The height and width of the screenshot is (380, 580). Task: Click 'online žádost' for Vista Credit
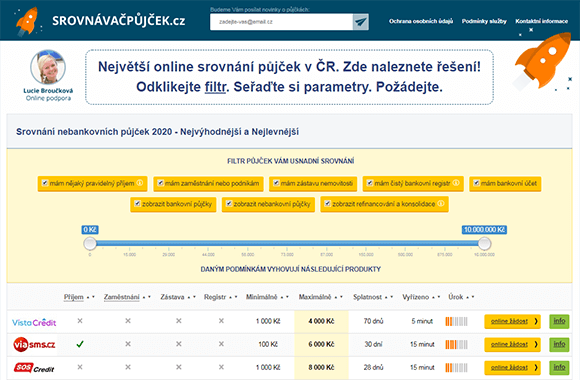click(512, 321)
